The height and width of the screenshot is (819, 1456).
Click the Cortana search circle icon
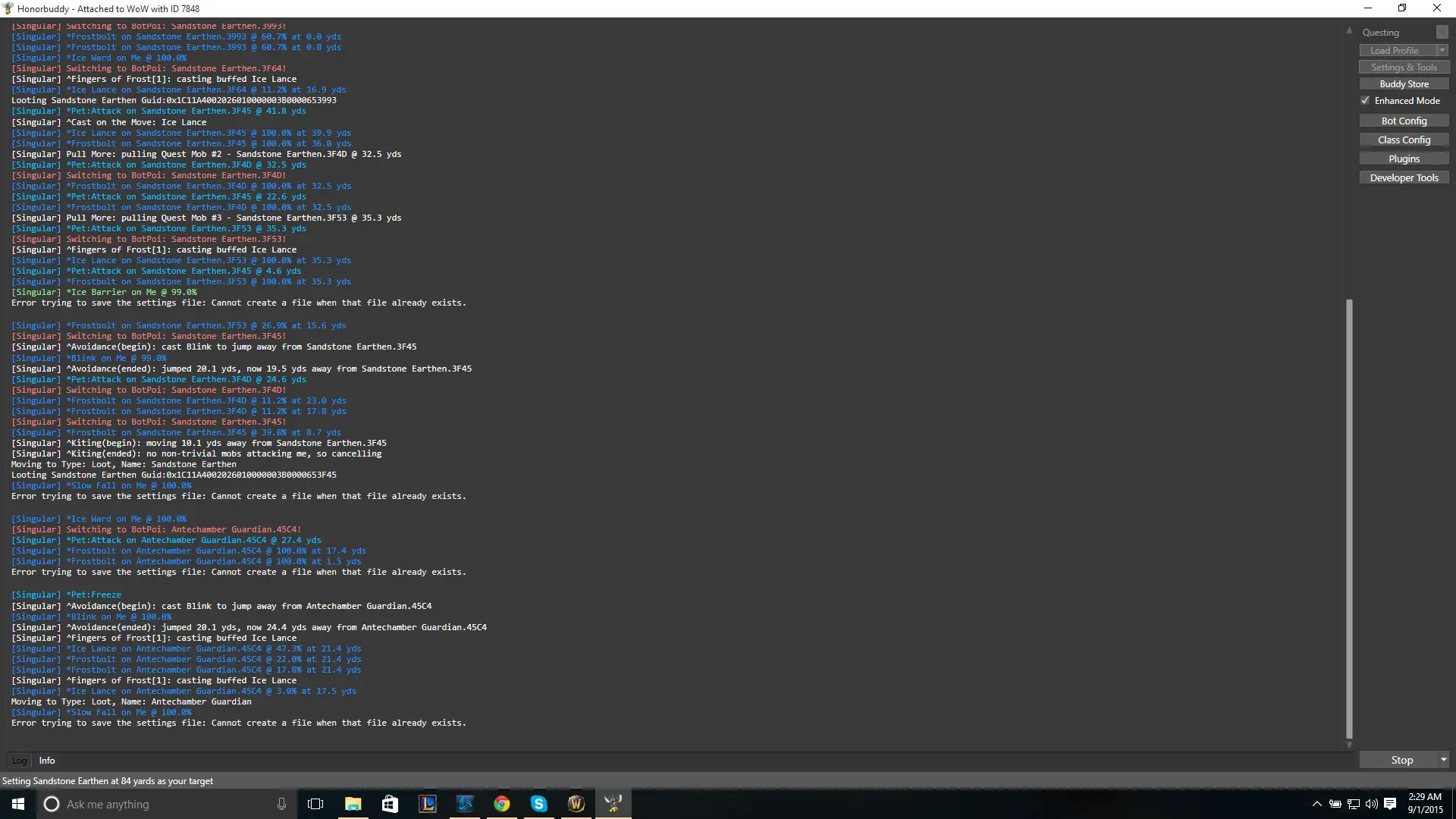[52, 804]
